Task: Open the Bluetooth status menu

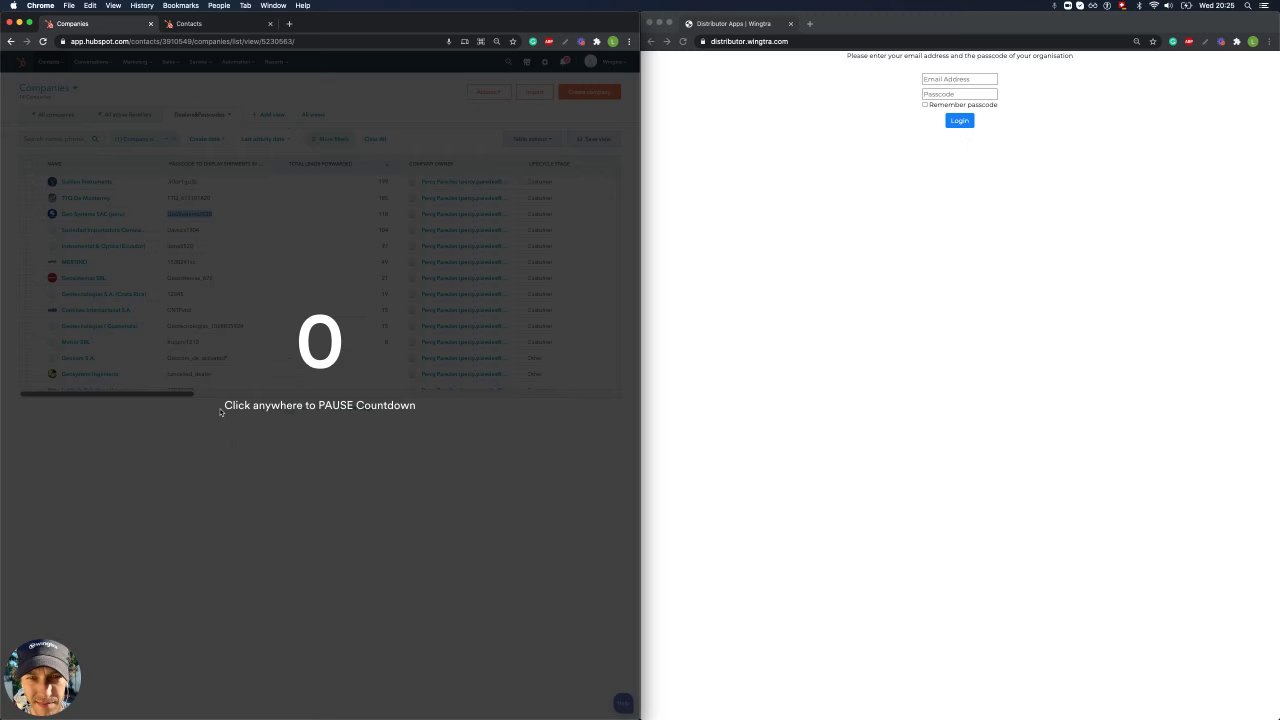Action: coord(1139,5)
